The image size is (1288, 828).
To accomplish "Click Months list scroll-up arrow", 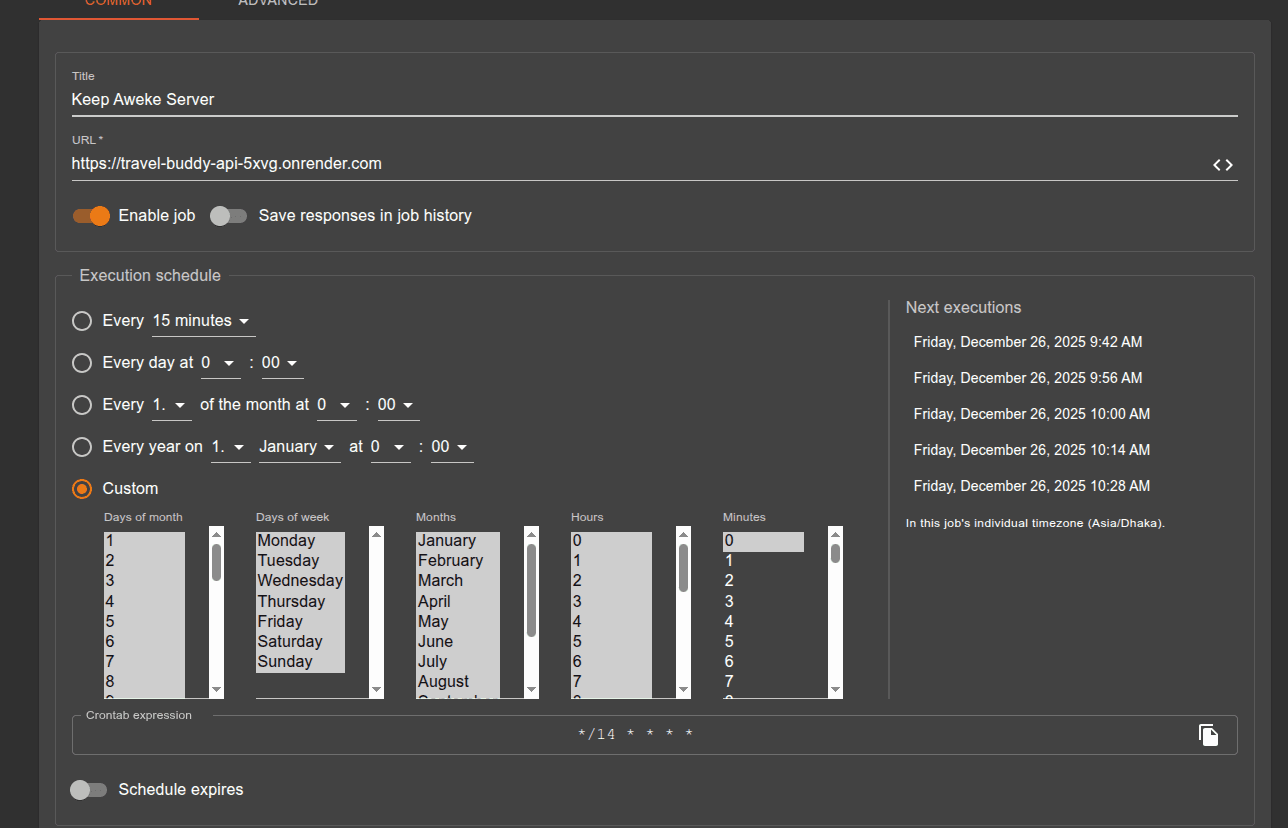I will tap(531, 535).
